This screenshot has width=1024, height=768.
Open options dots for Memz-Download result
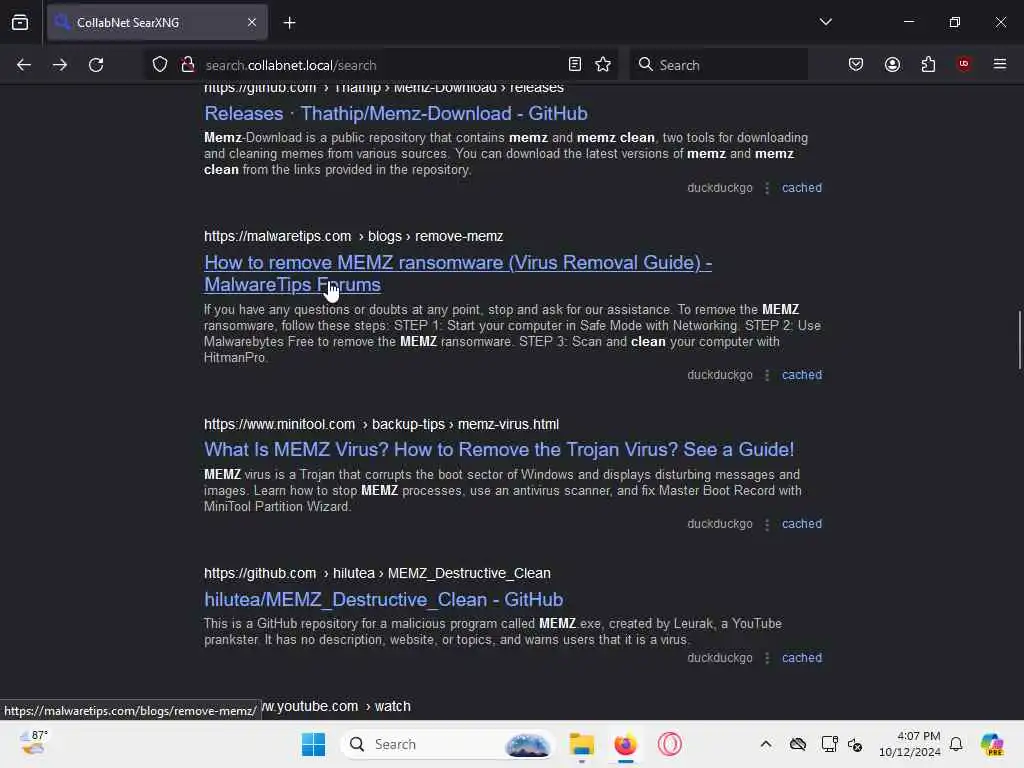(x=767, y=188)
